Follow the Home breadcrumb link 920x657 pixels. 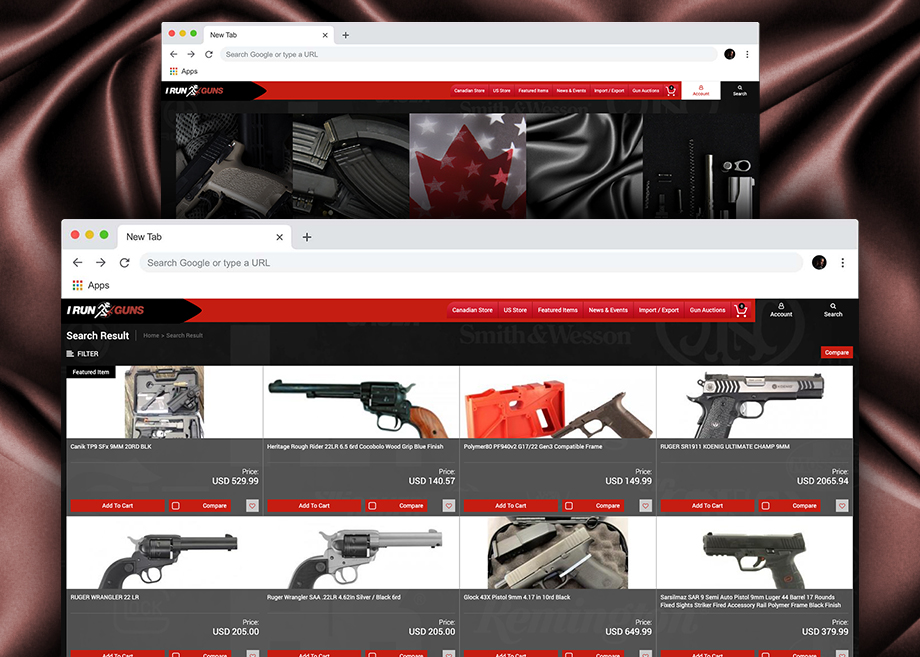(x=151, y=336)
